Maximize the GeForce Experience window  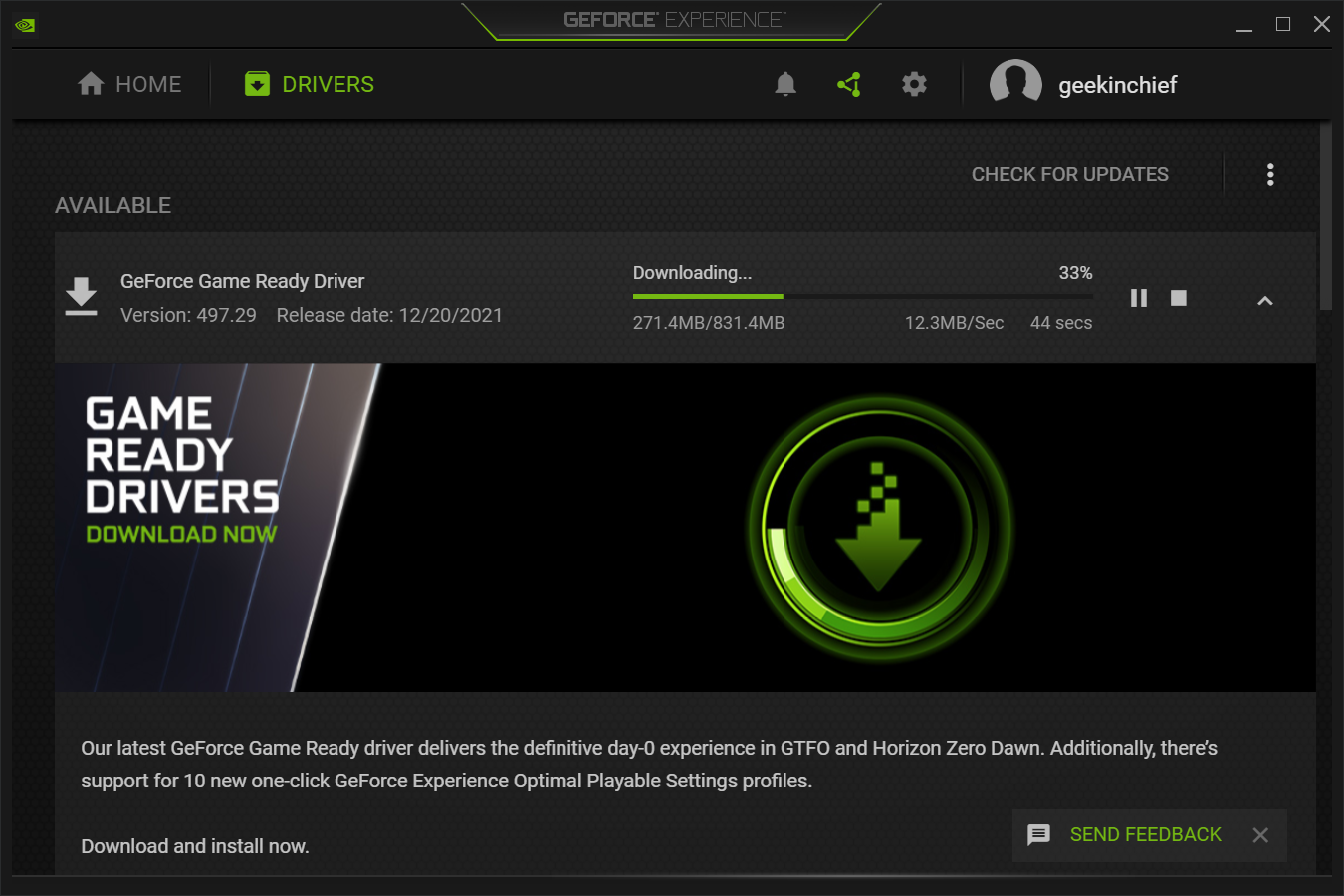tap(1283, 24)
